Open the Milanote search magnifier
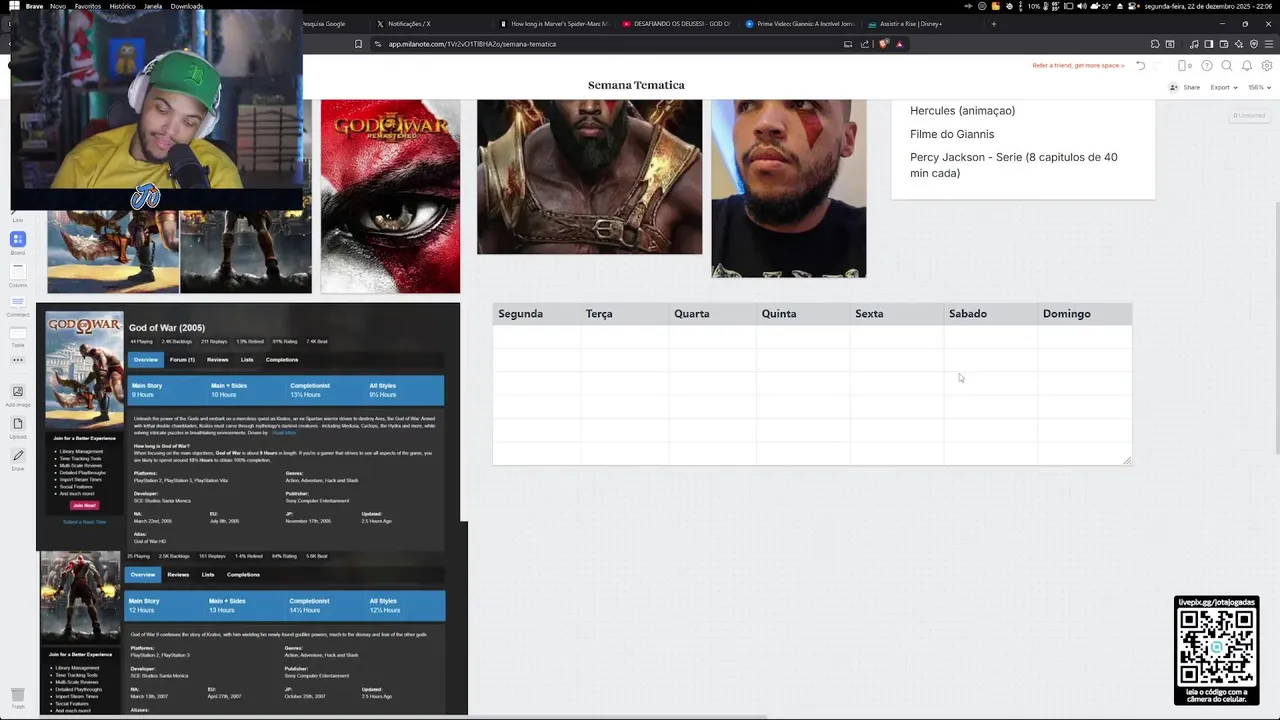1280x720 pixels. point(1227,66)
